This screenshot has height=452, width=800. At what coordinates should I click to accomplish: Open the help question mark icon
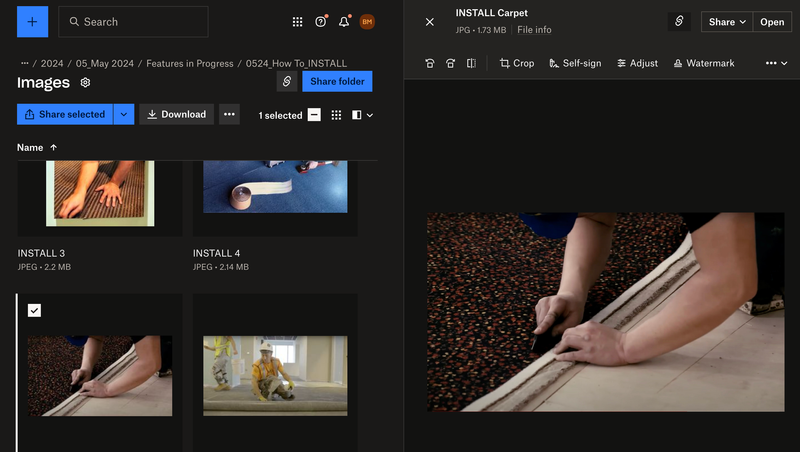tap(320, 22)
